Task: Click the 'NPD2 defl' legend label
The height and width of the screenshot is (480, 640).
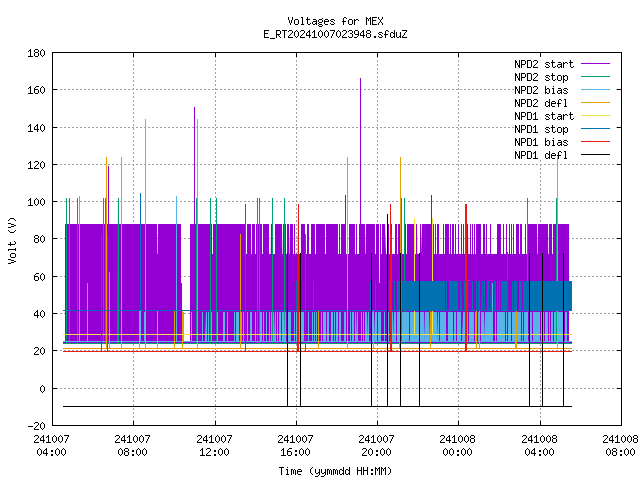Action: pos(541,103)
